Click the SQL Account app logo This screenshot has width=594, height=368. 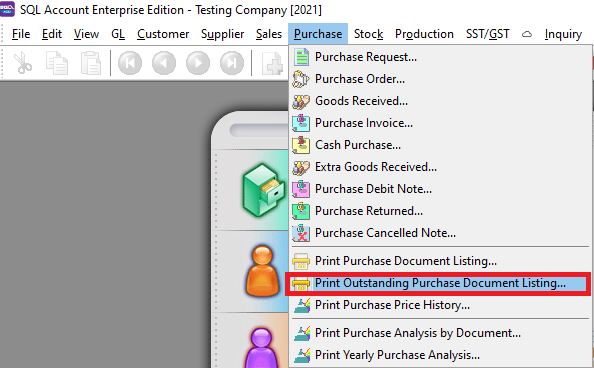7,9
